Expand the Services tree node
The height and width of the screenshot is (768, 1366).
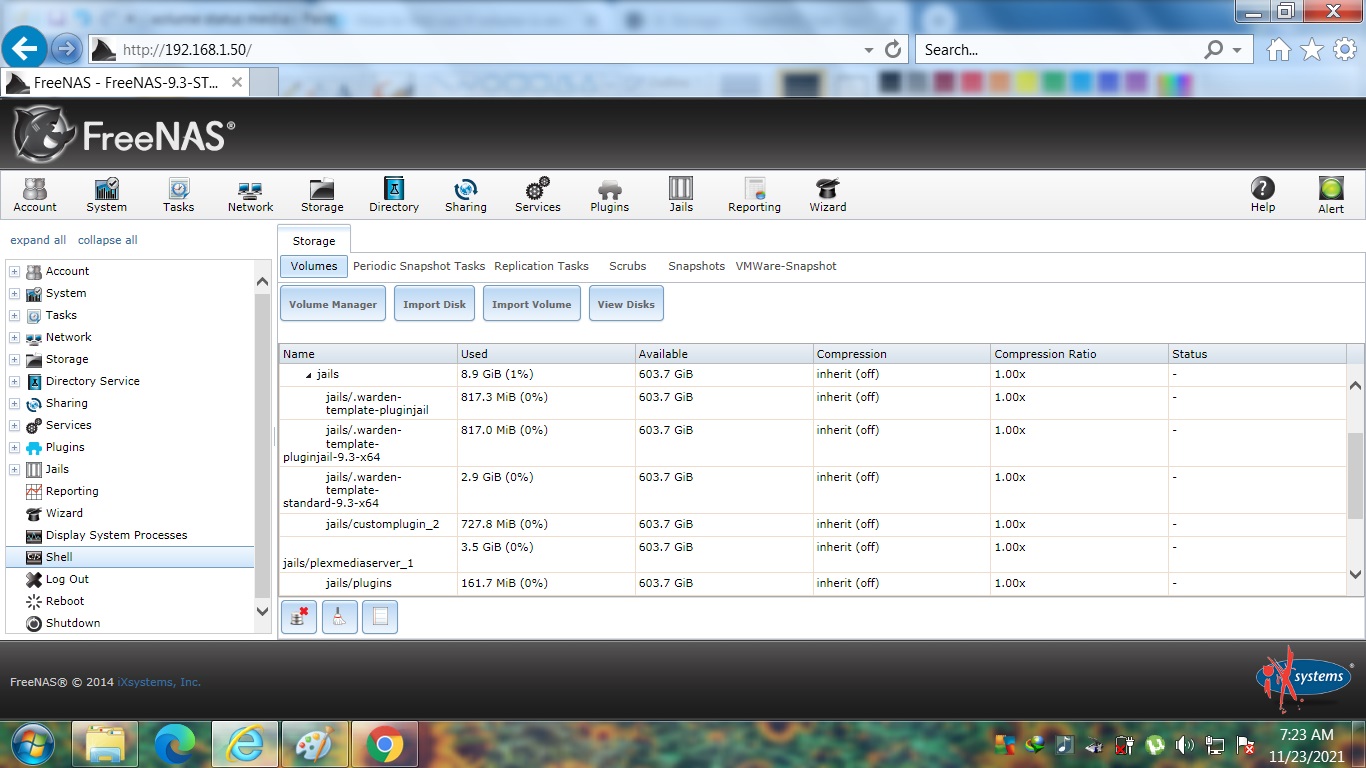(15, 425)
